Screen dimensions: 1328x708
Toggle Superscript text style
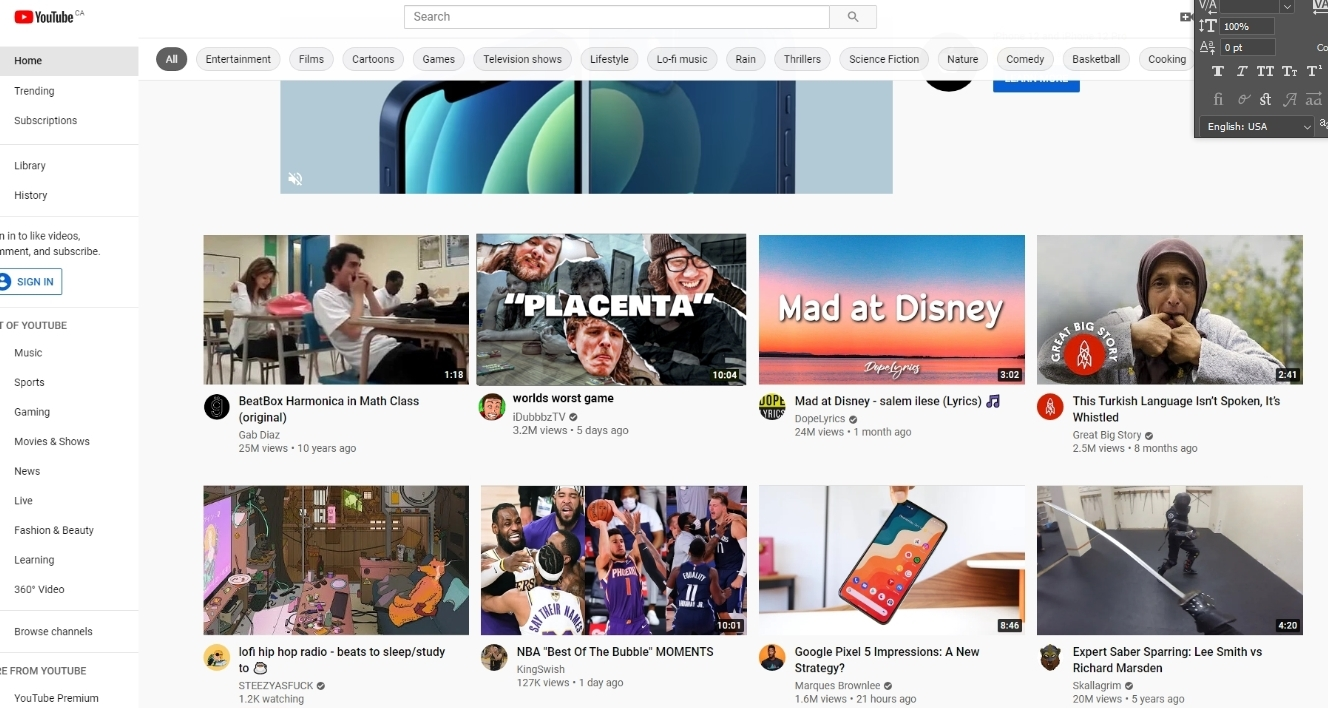[1314, 71]
